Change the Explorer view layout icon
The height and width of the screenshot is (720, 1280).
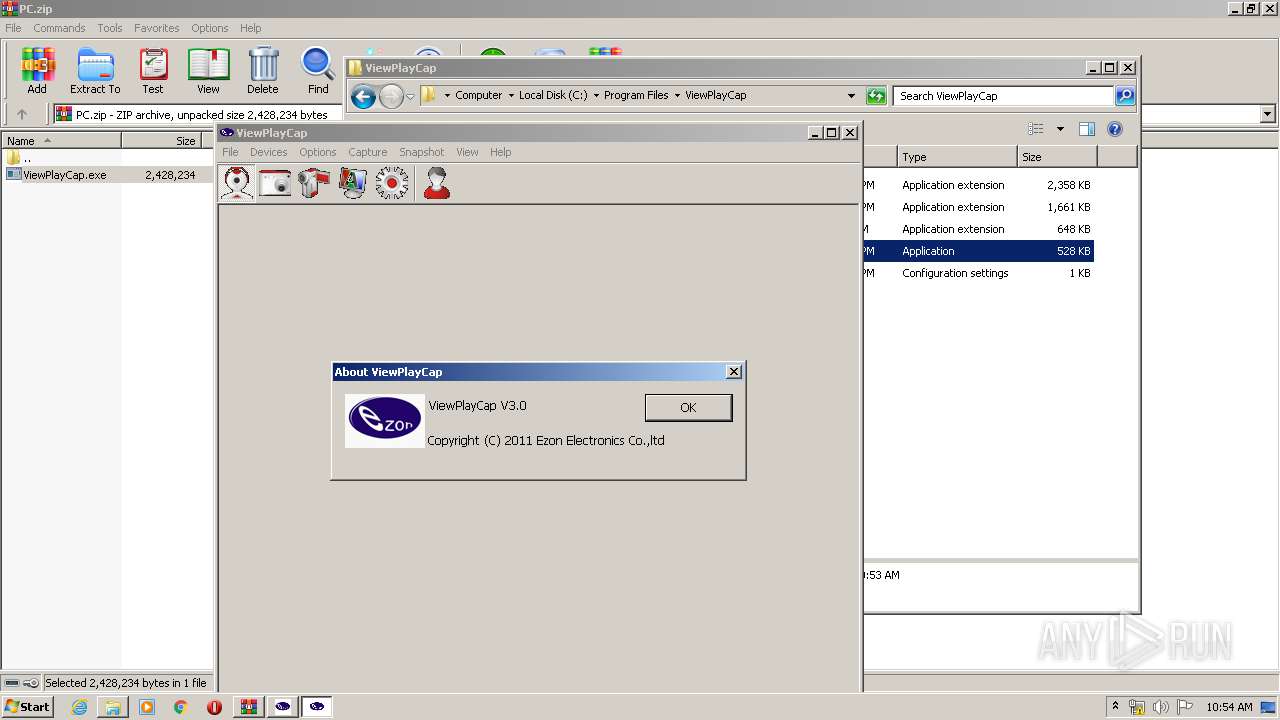(1036, 129)
